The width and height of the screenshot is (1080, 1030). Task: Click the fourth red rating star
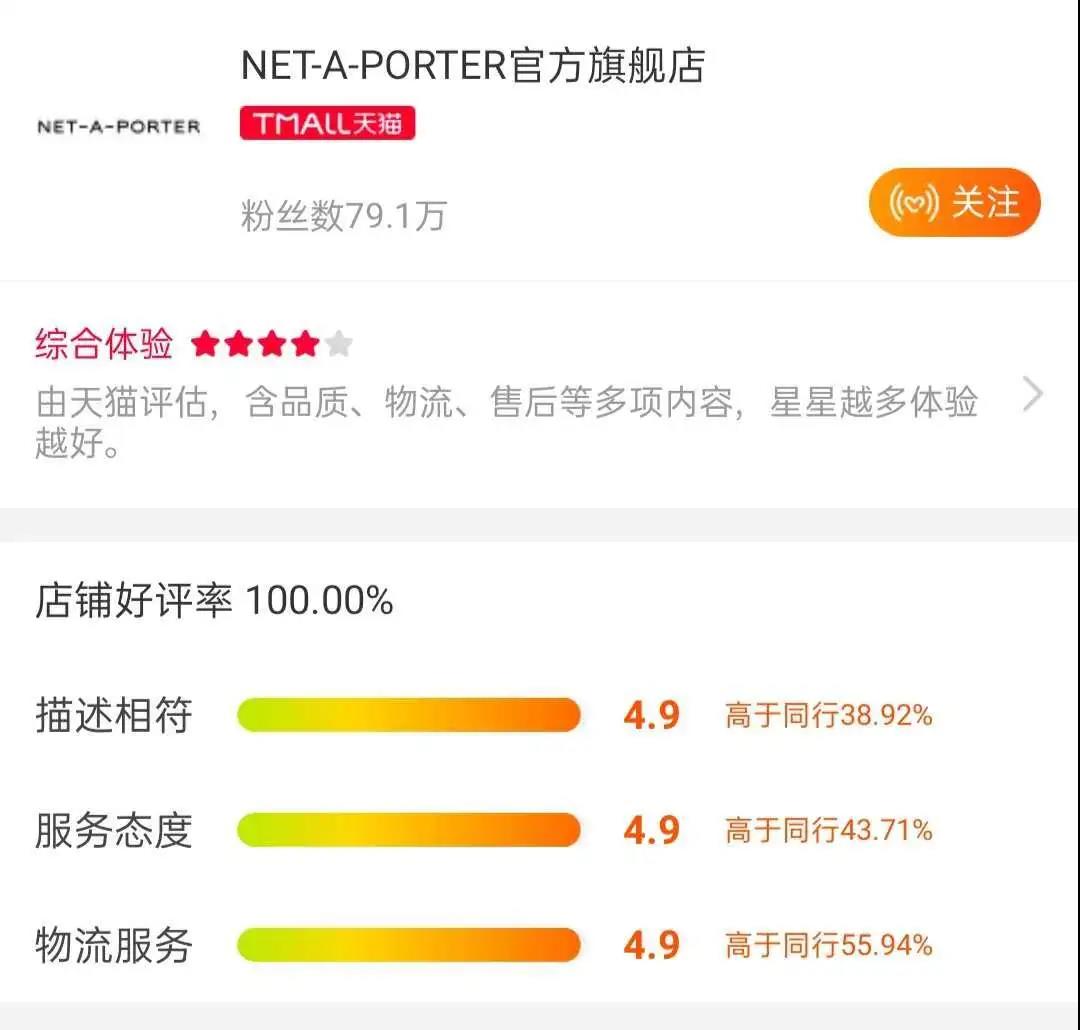[x=305, y=343]
